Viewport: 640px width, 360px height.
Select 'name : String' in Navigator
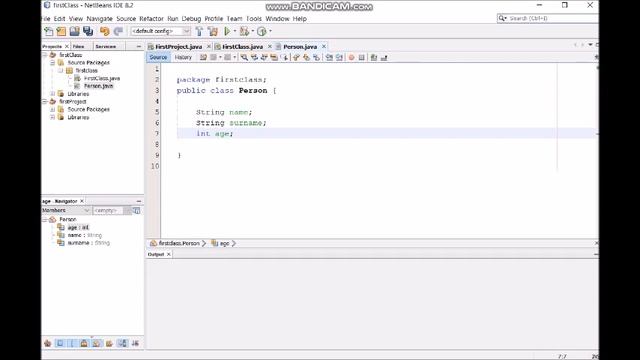click(x=84, y=235)
